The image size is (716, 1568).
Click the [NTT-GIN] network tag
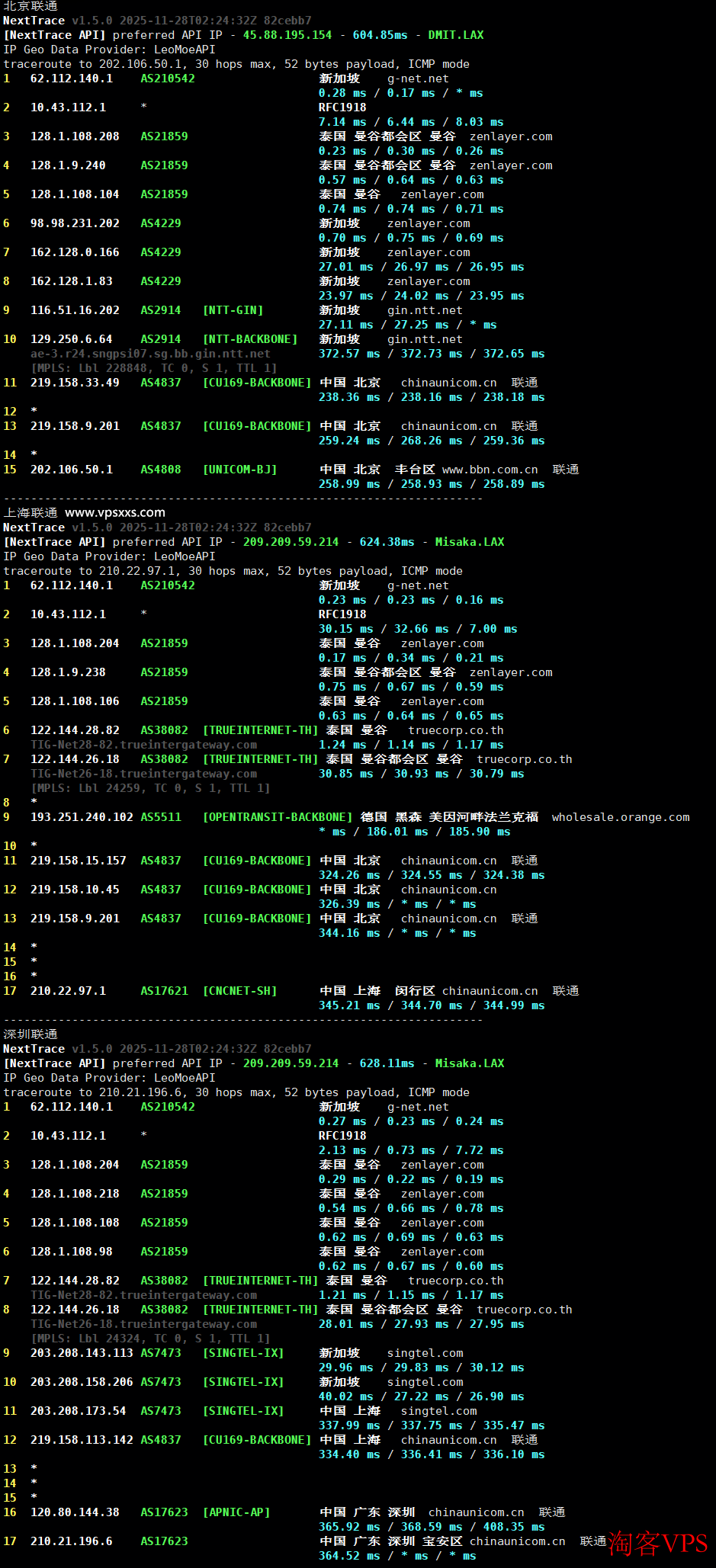coord(233,310)
